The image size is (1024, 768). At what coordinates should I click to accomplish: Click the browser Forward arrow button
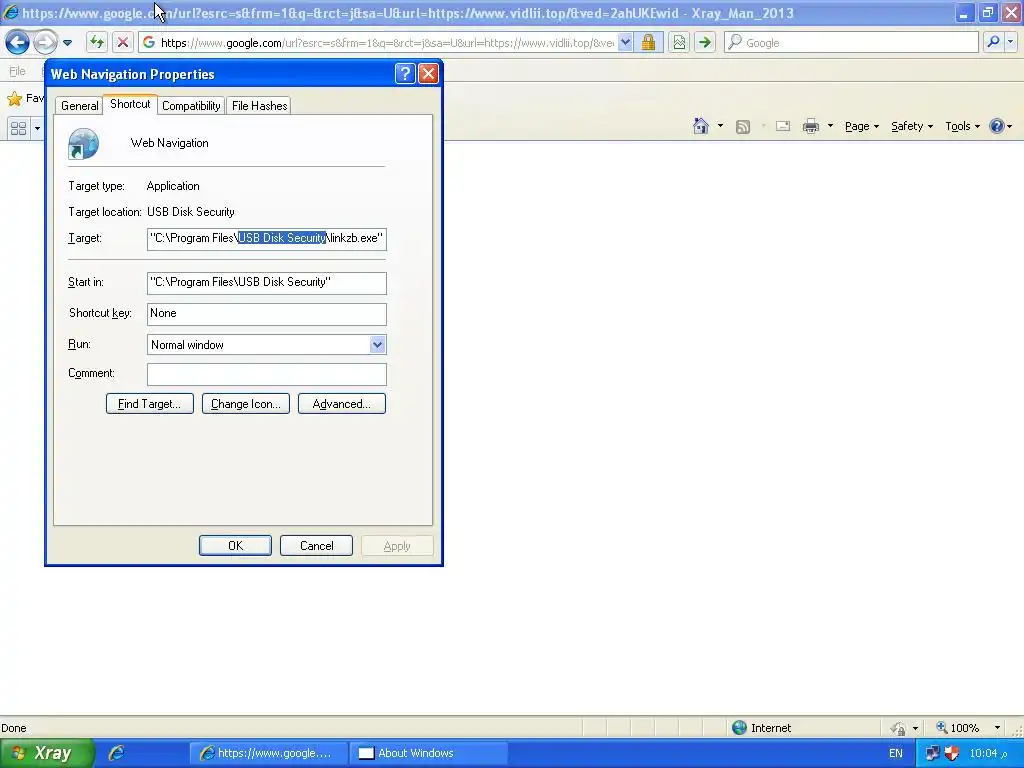tap(45, 42)
